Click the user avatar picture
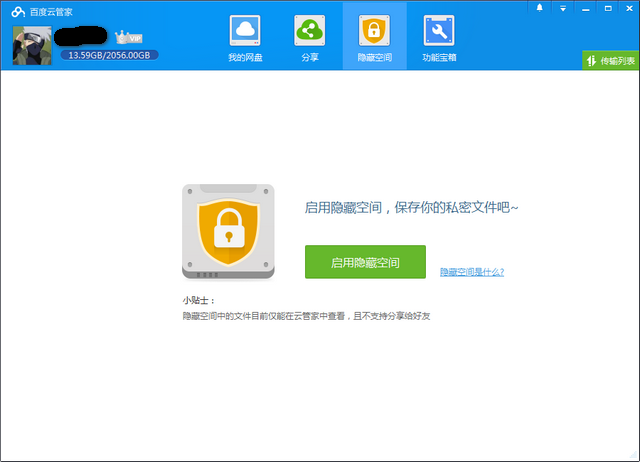The image size is (640, 462). [32, 46]
